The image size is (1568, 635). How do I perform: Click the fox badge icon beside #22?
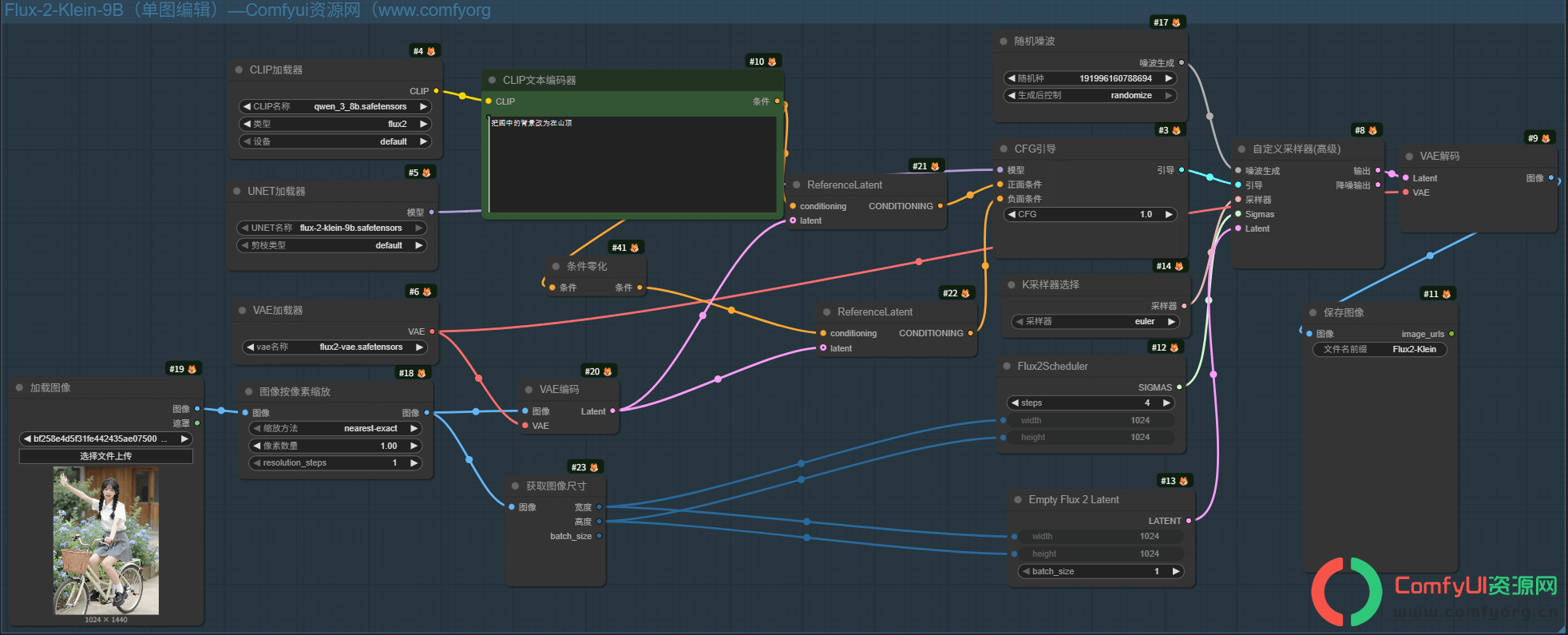pos(965,293)
